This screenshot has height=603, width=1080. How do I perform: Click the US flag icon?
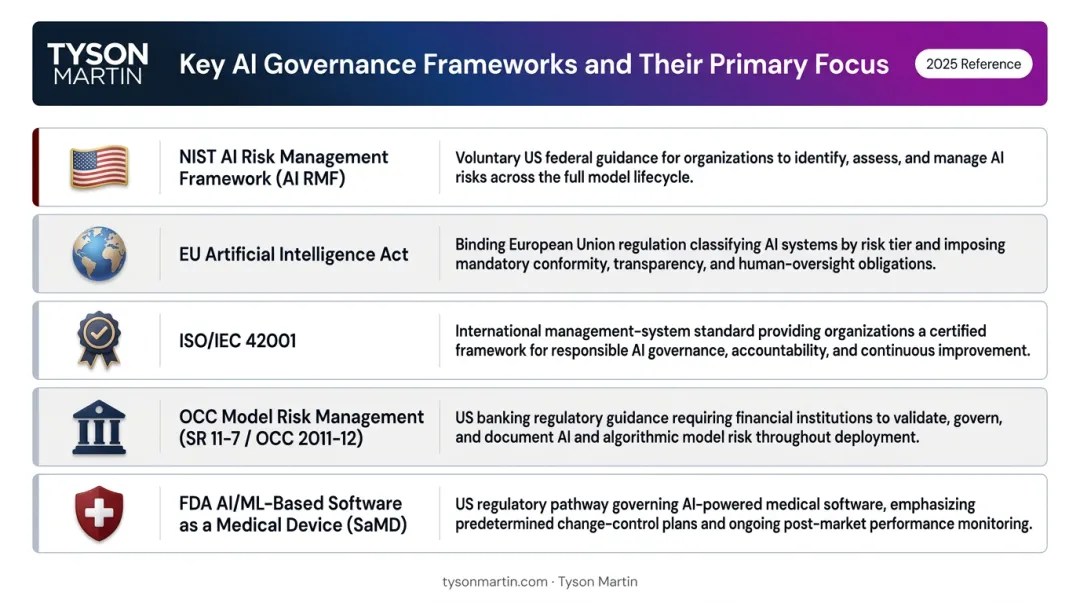click(x=99, y=167)
